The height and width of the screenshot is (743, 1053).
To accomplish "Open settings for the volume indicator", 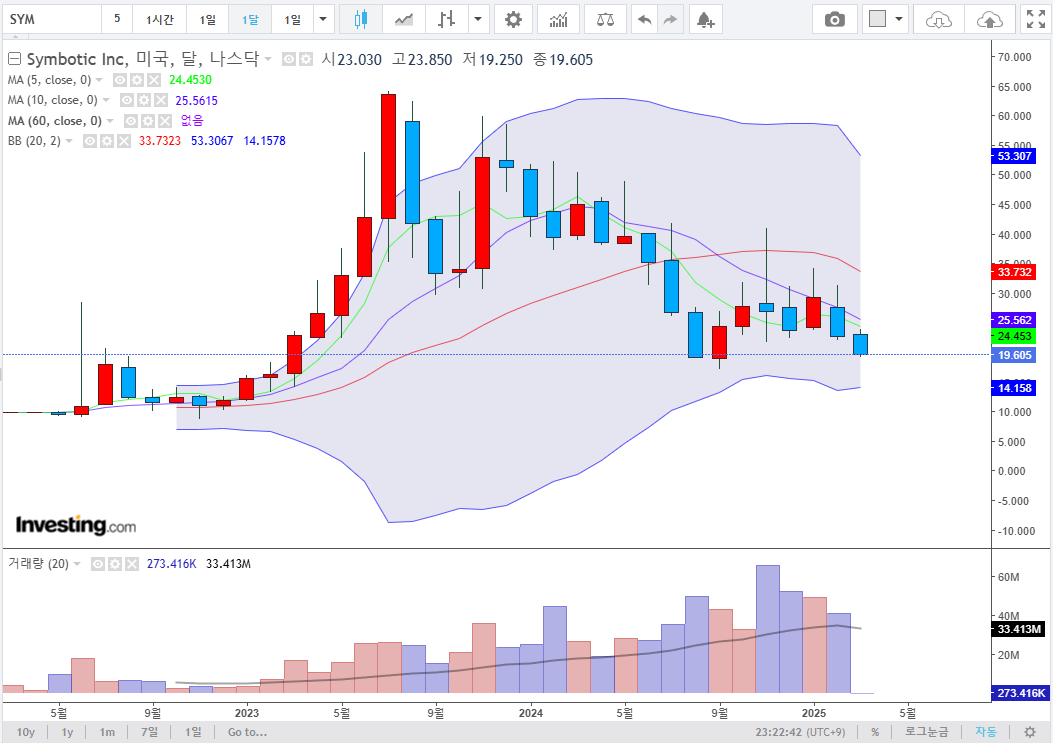I will tap(115, 564).
